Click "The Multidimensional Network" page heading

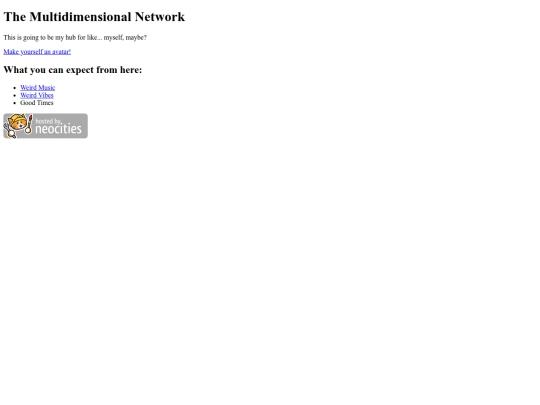pyautogui.click(x=94, y=17)
